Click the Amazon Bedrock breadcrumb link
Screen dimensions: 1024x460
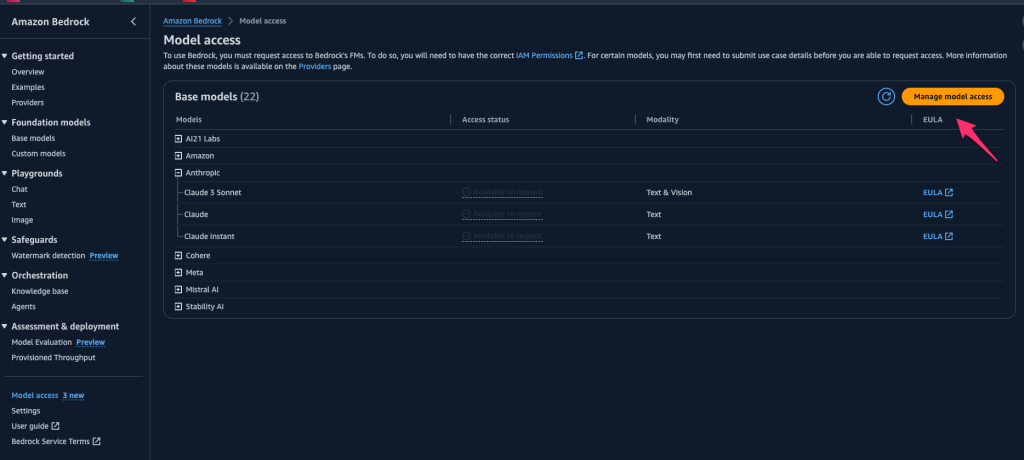click(192, 21)
